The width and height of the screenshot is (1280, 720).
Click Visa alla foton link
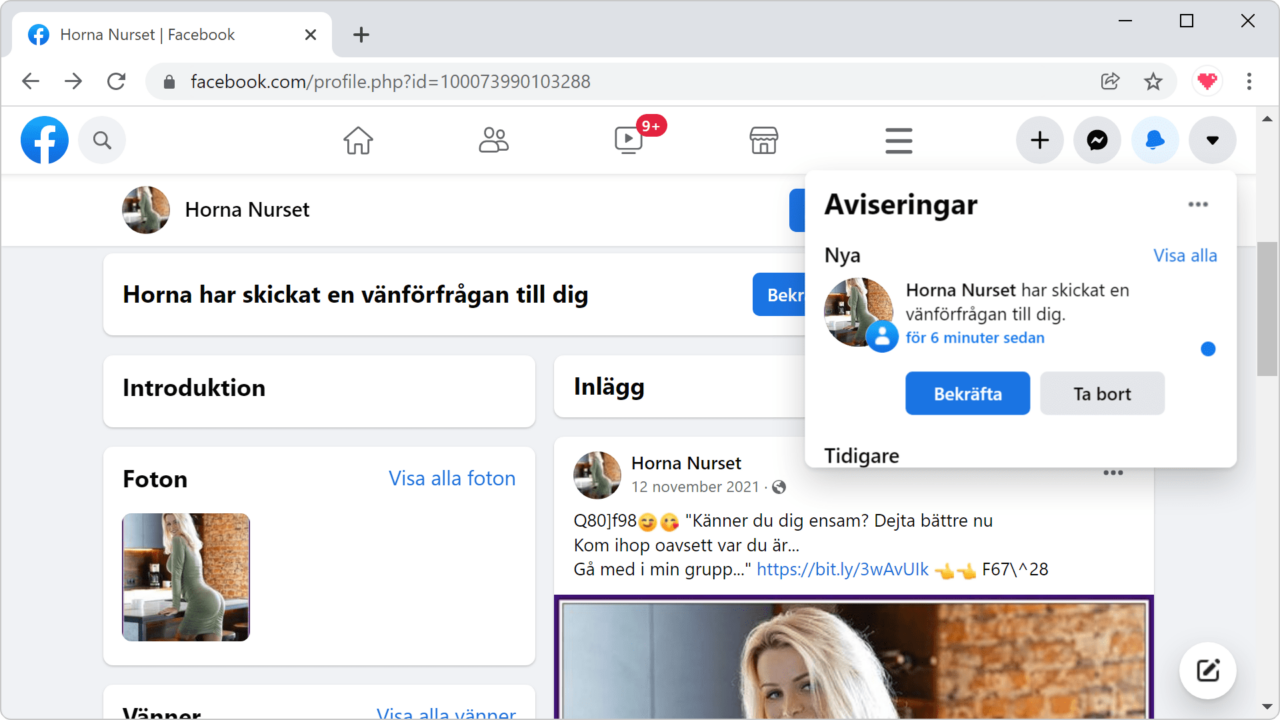[x=452, y=479]
